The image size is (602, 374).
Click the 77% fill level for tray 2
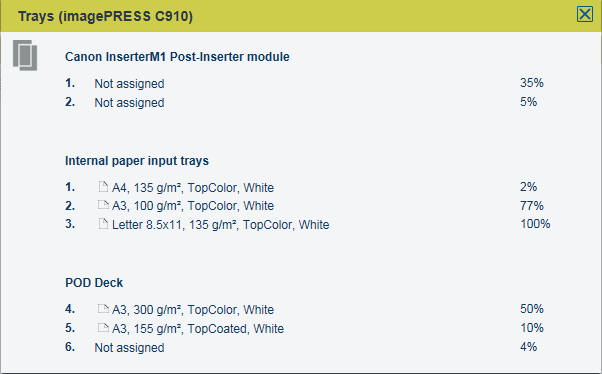pyautogui.click(x=532, y=206)
